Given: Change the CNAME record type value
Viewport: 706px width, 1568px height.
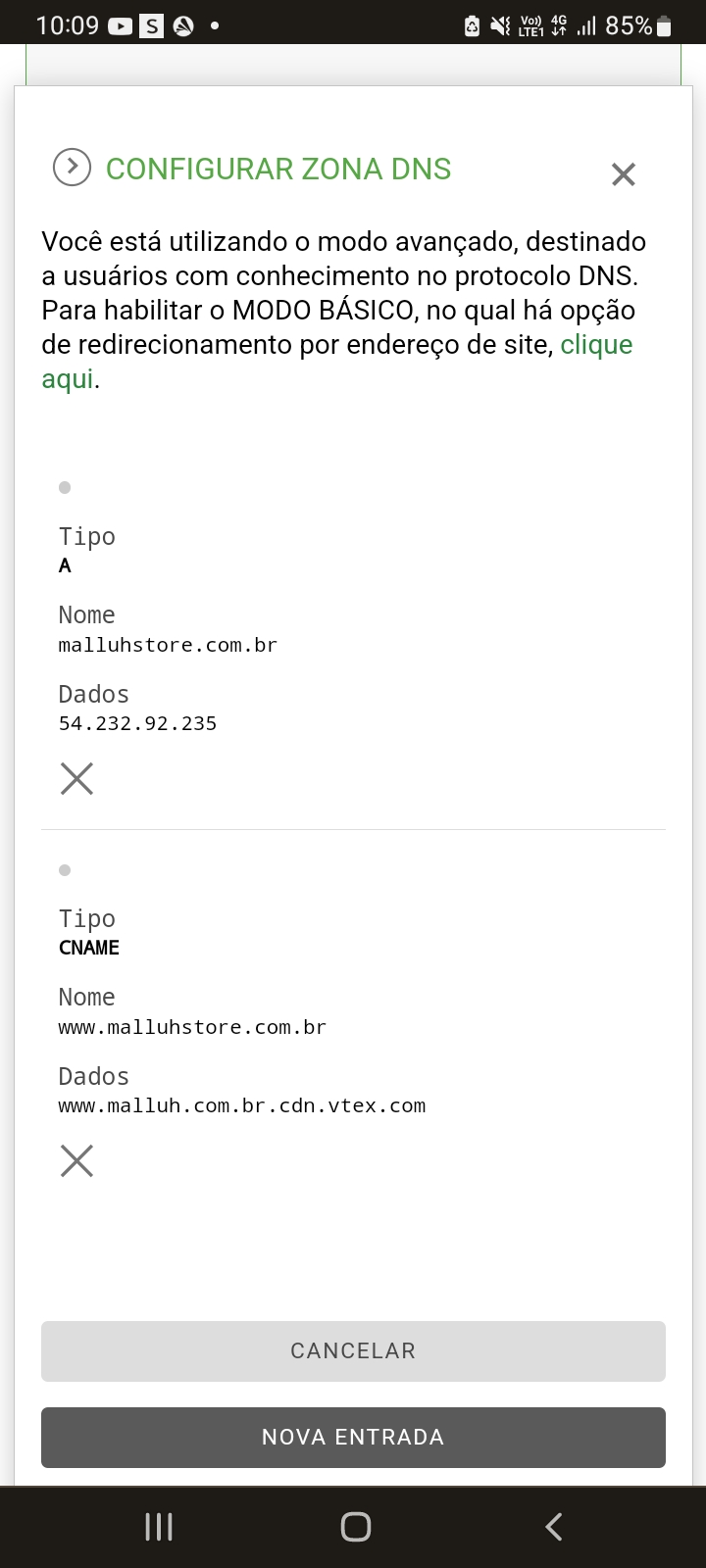Looking at the screenshot, I should pos(89,948).
